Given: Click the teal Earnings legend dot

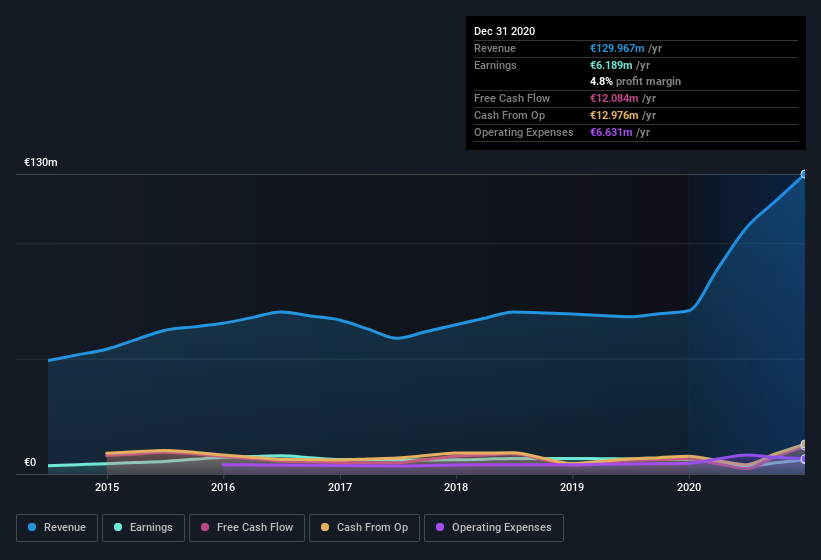Looking at the screenshot, I should coord(118,527).
